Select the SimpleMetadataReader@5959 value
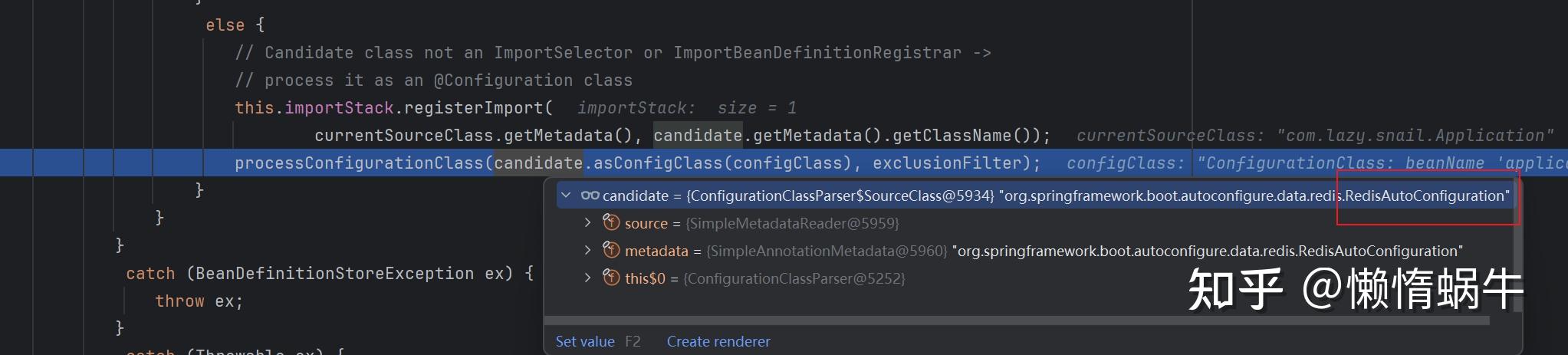Screen dimensions: 1568x355 tap(792, 223)
